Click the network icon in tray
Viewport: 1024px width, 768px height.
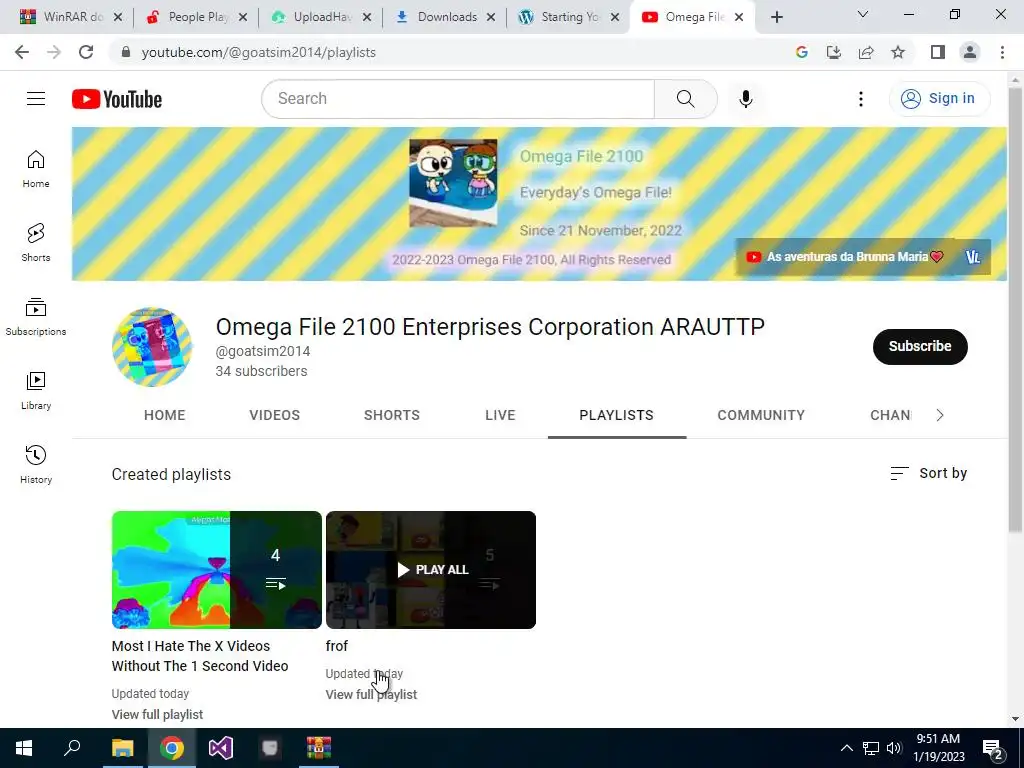[x=871, y=748]
